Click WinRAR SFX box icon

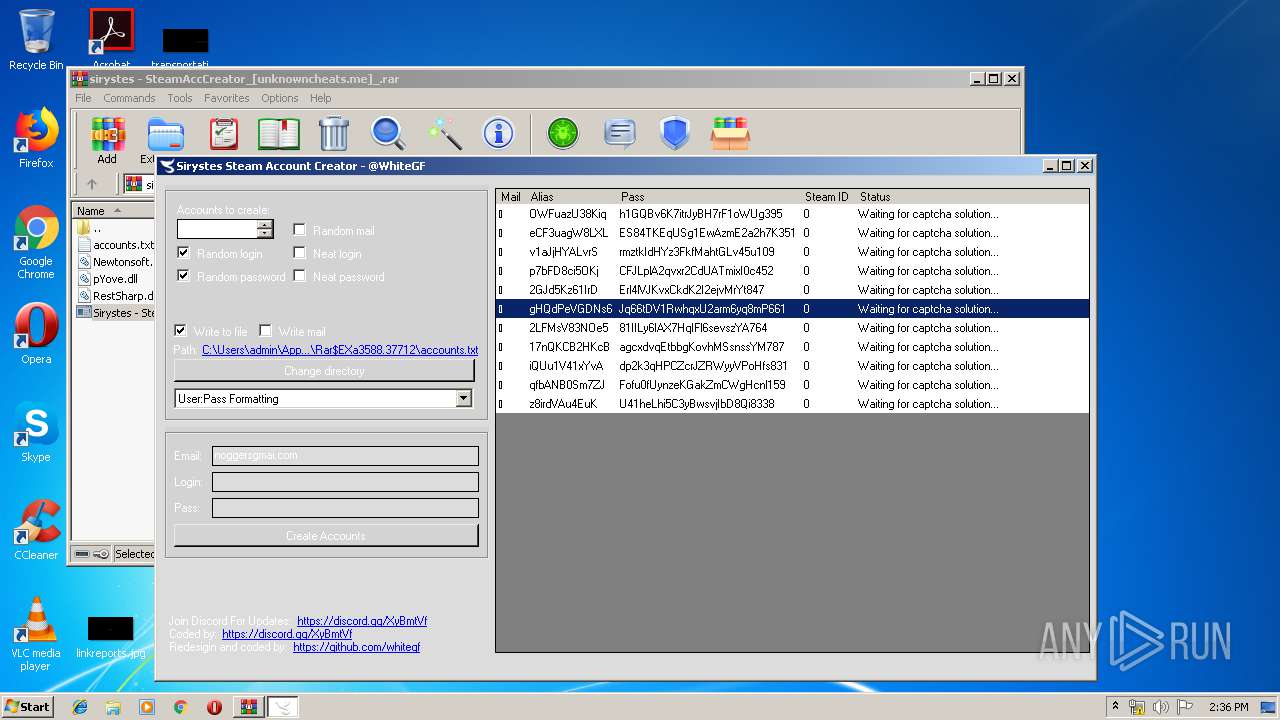point(730,134)
